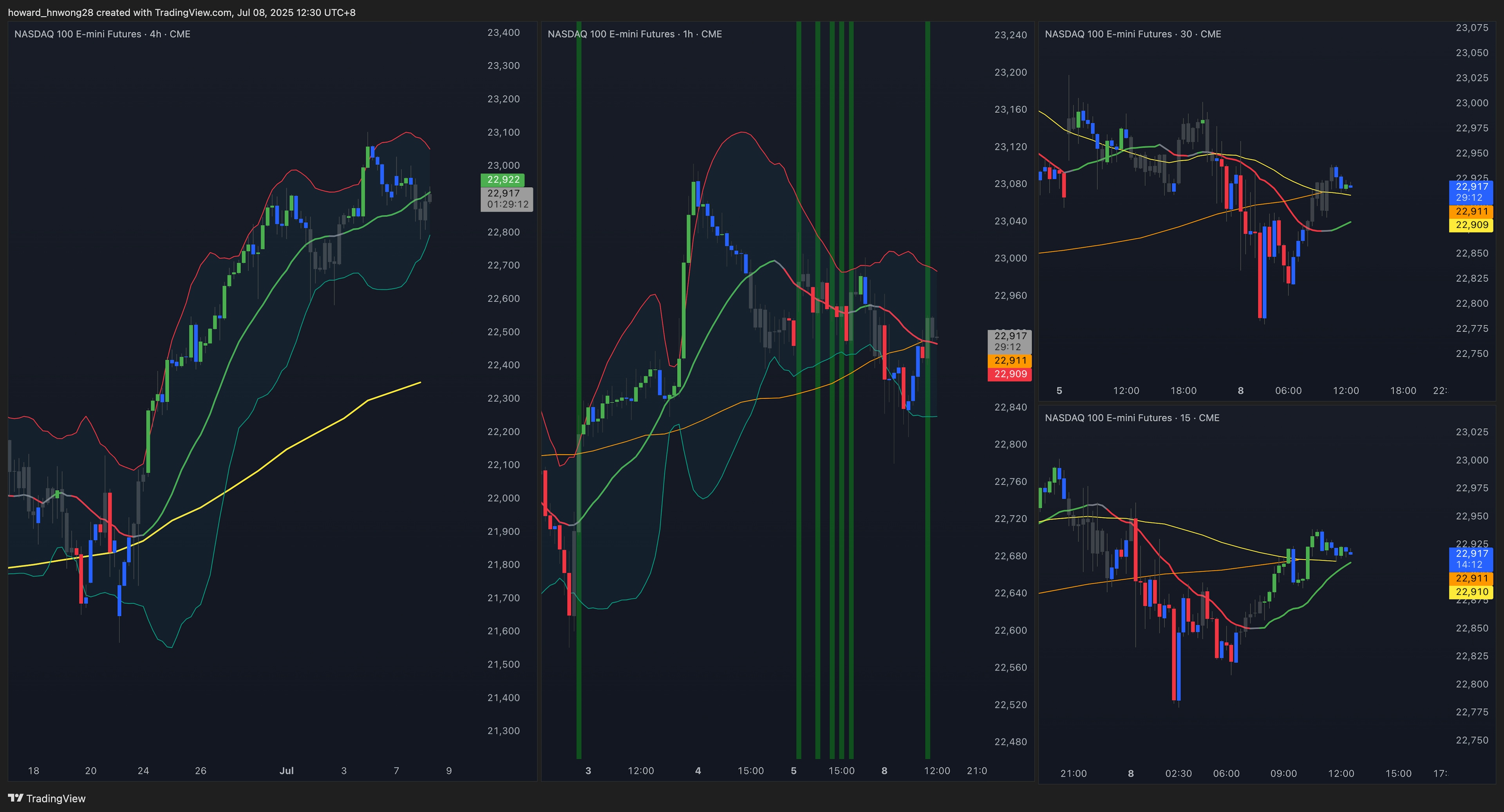Click 22,720 on the 1h price axis
The image size is (1504, 812).
1010,518
